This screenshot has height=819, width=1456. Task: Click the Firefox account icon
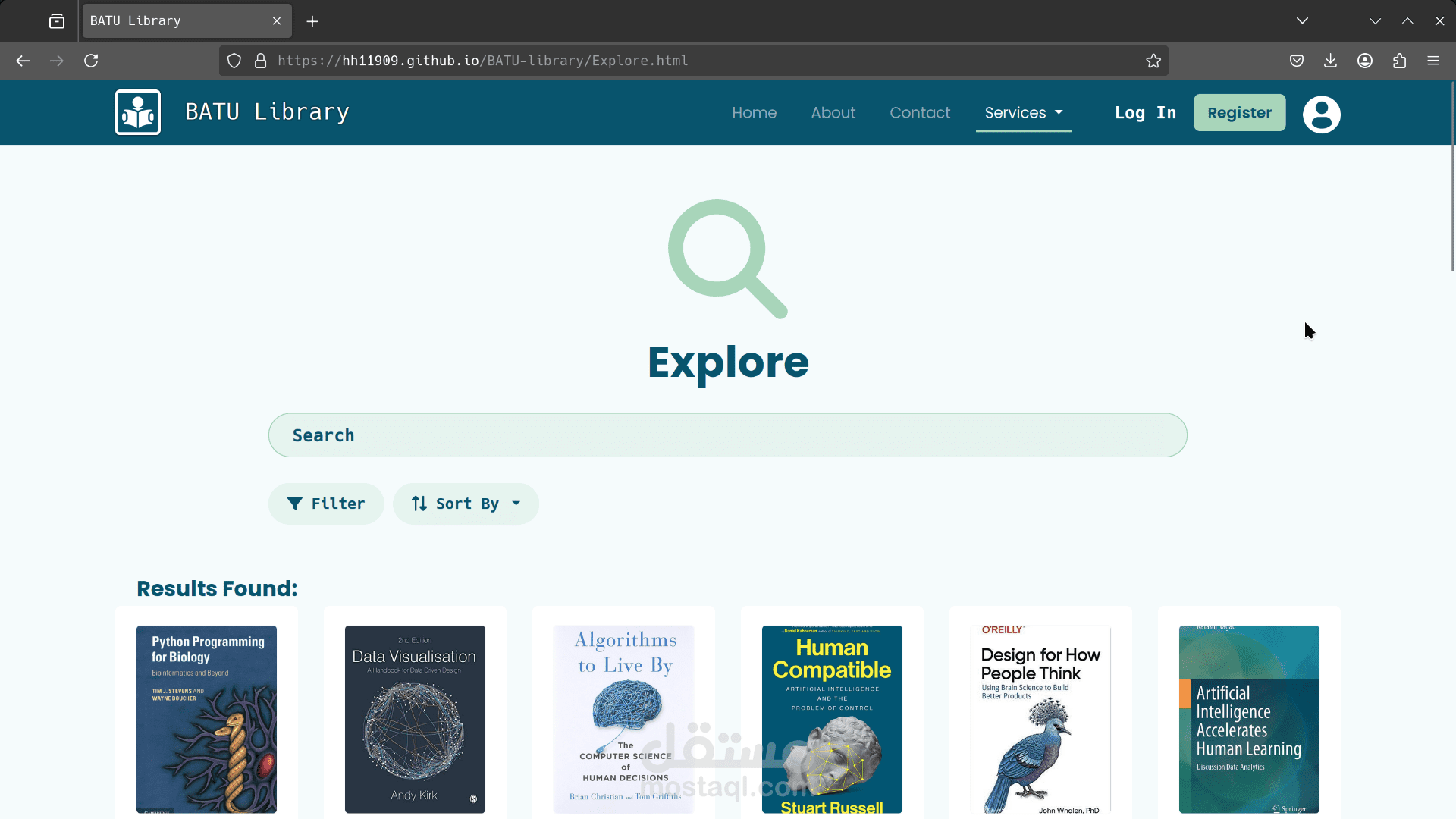pos(1365,61)
